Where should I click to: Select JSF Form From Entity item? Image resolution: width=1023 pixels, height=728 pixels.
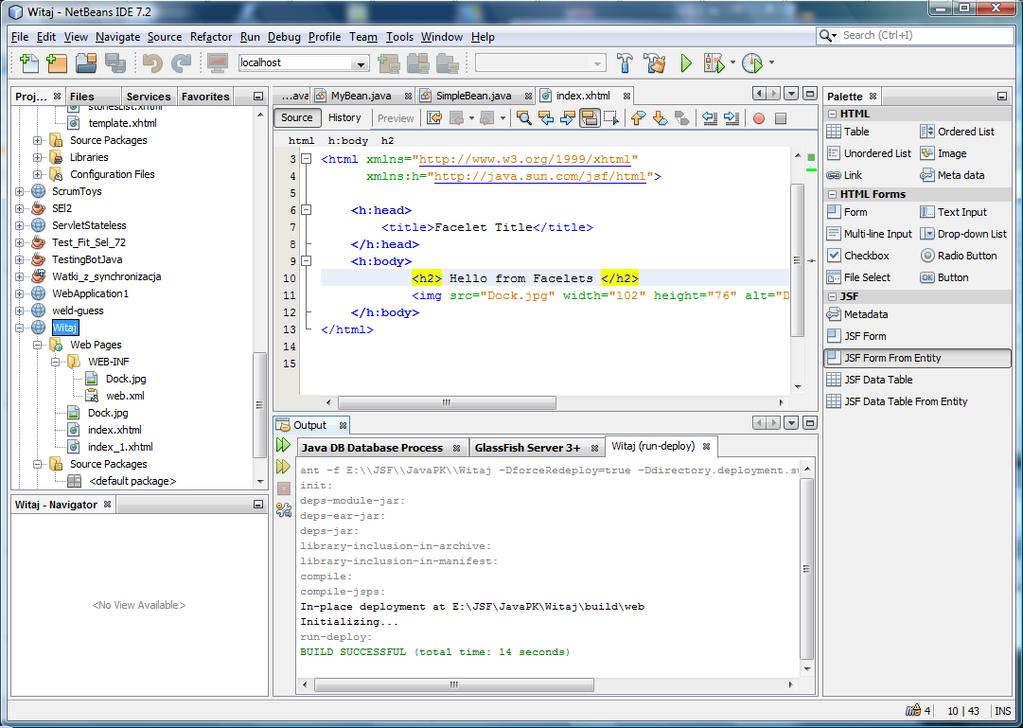[917, 358]
